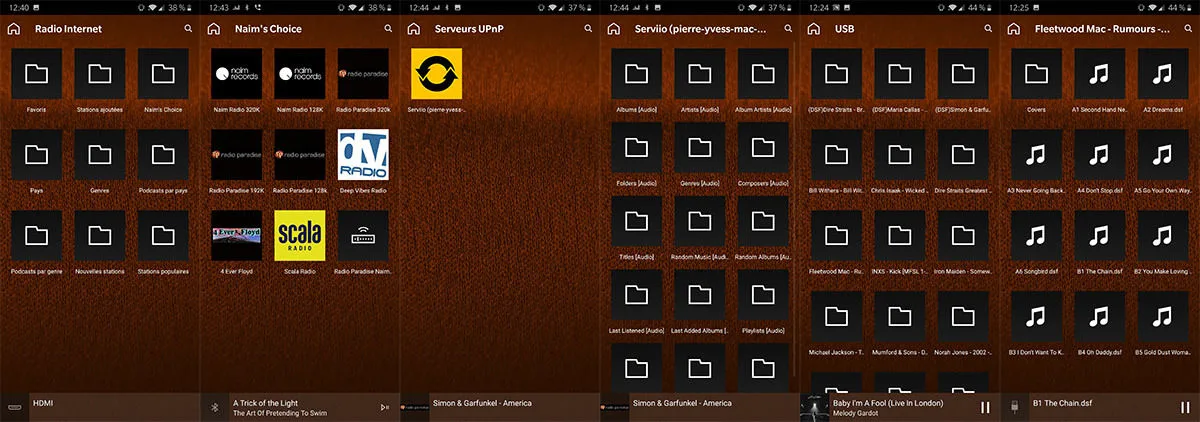Open Radio Paradise Naim network station tile
Image resolution: width=1200 pixels, height=422 pixels.
pyautogui.click(x=363, y=235)
